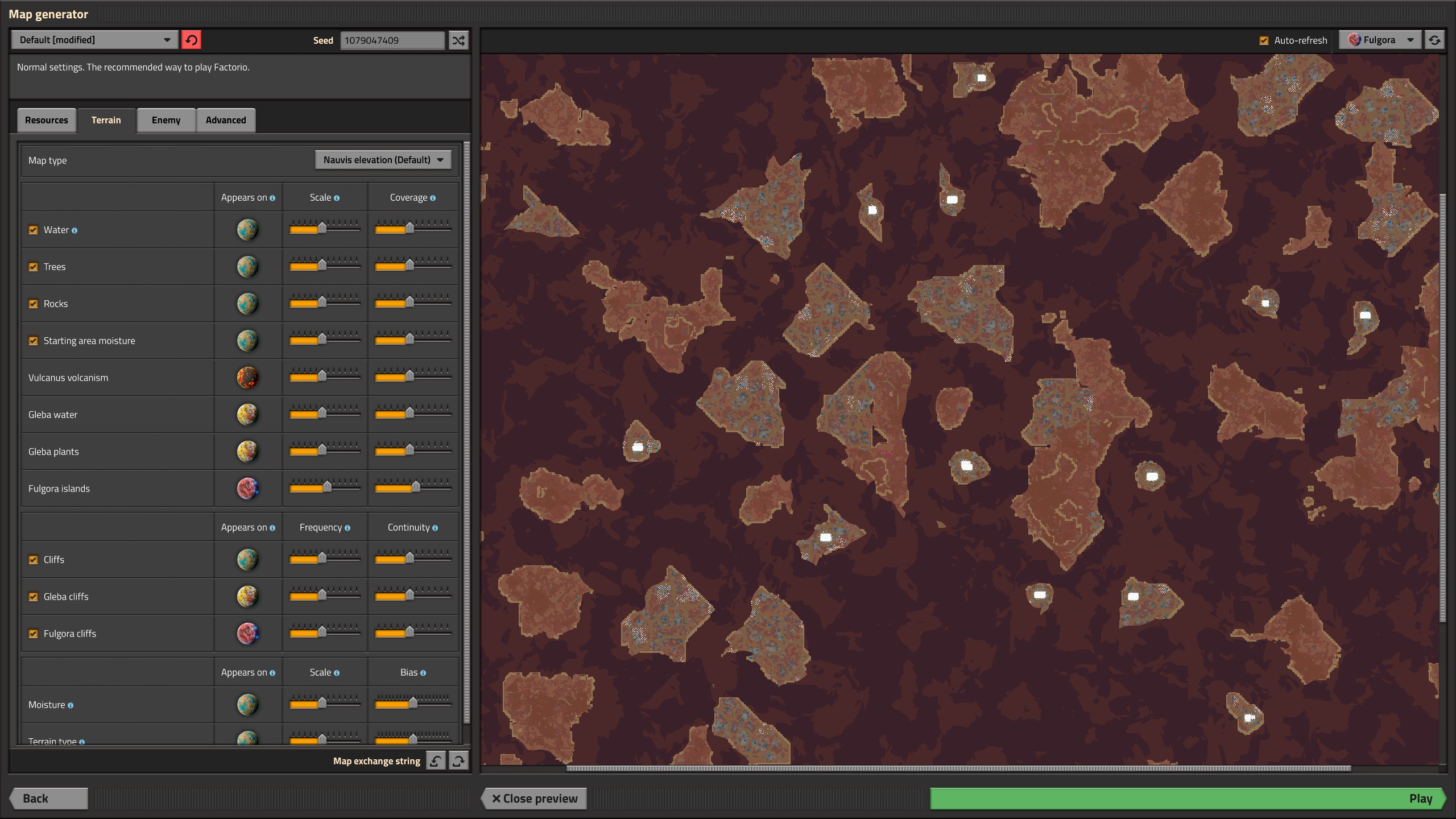Switch to the Resources tab

pos(47,120)
